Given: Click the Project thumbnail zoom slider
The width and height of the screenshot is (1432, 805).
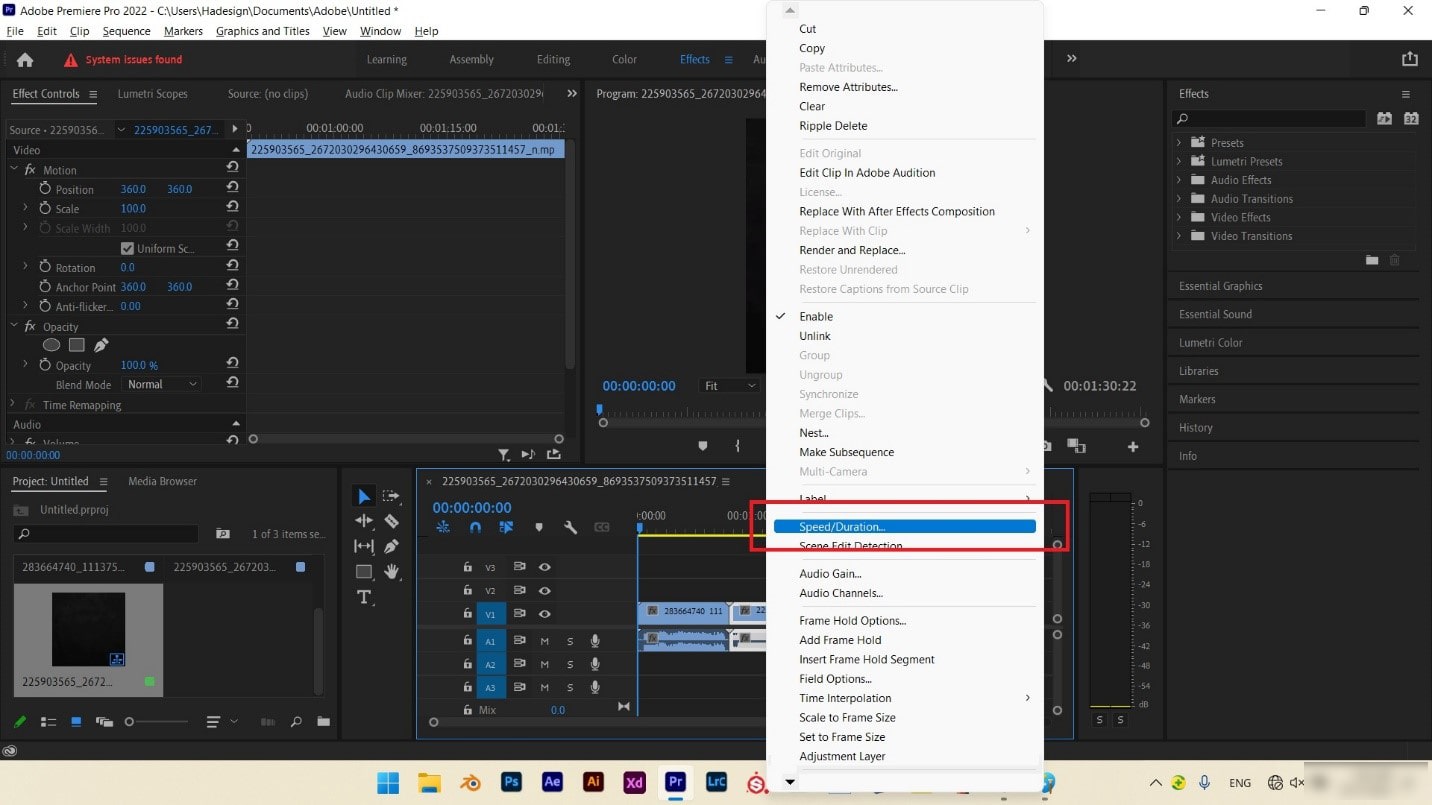Looking at the screenshot, I should click(x=158, y=721).
